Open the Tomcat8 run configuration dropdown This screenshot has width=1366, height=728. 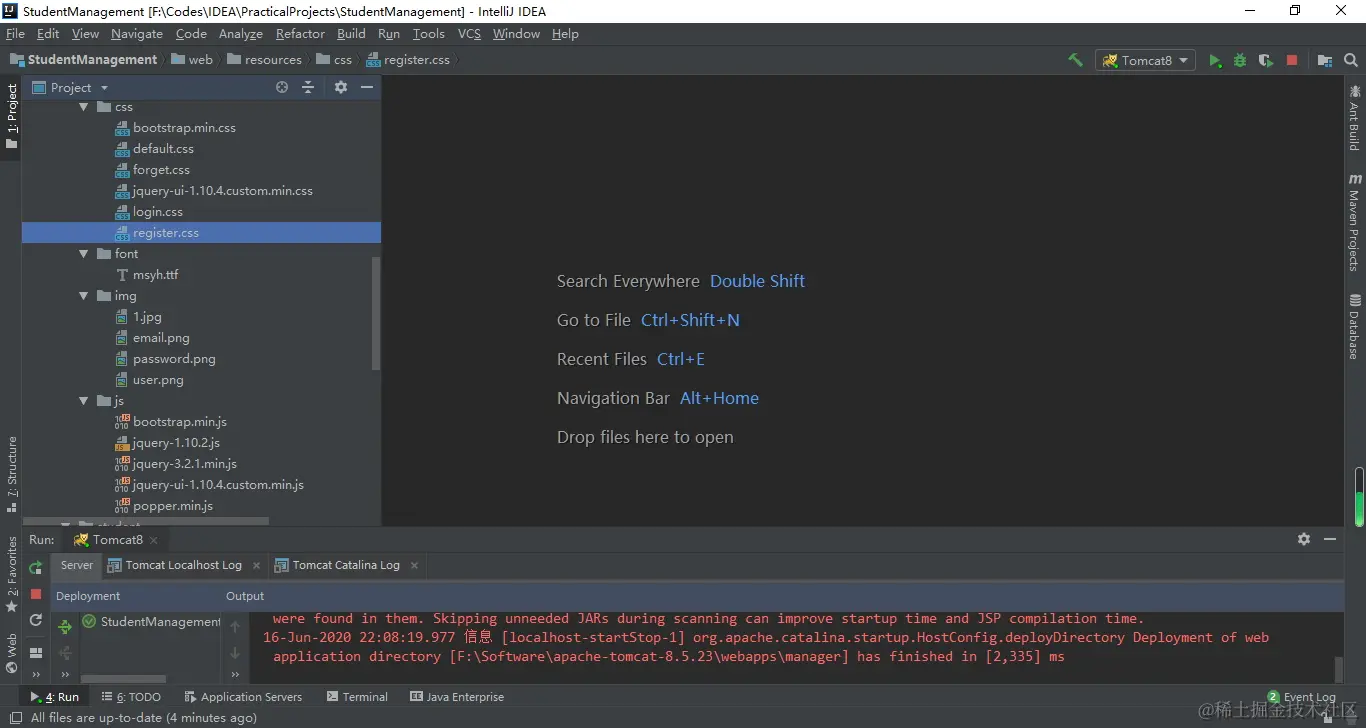click(1146, 60)
